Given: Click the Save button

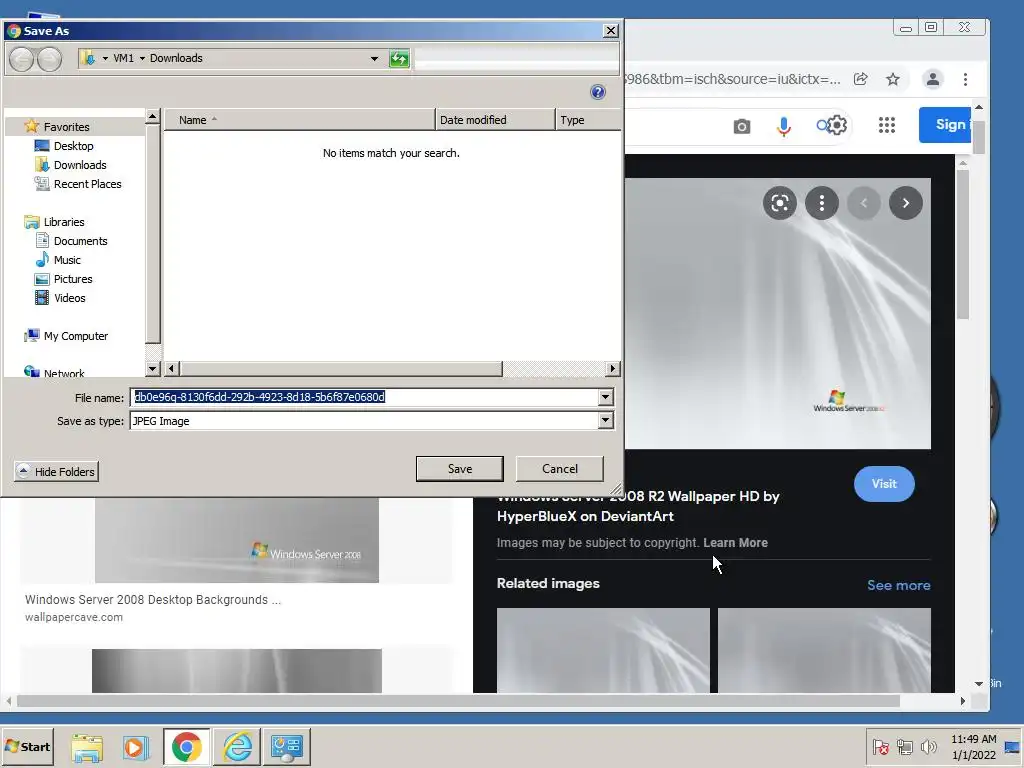Looking at the screenshot, I should point(460,469).
